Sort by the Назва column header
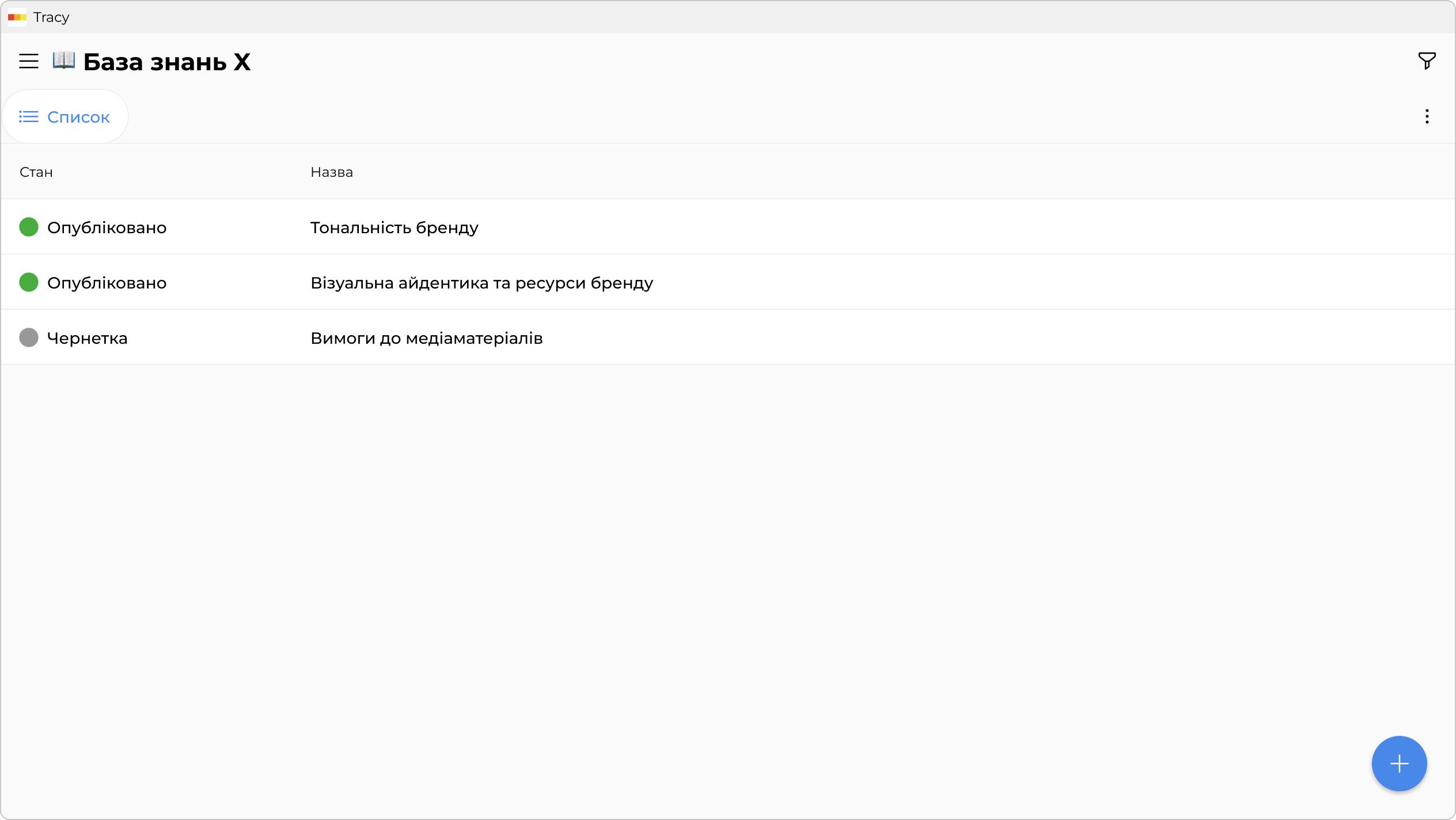The height and width of the screenshot is (820, 1456). coord(331,172)
